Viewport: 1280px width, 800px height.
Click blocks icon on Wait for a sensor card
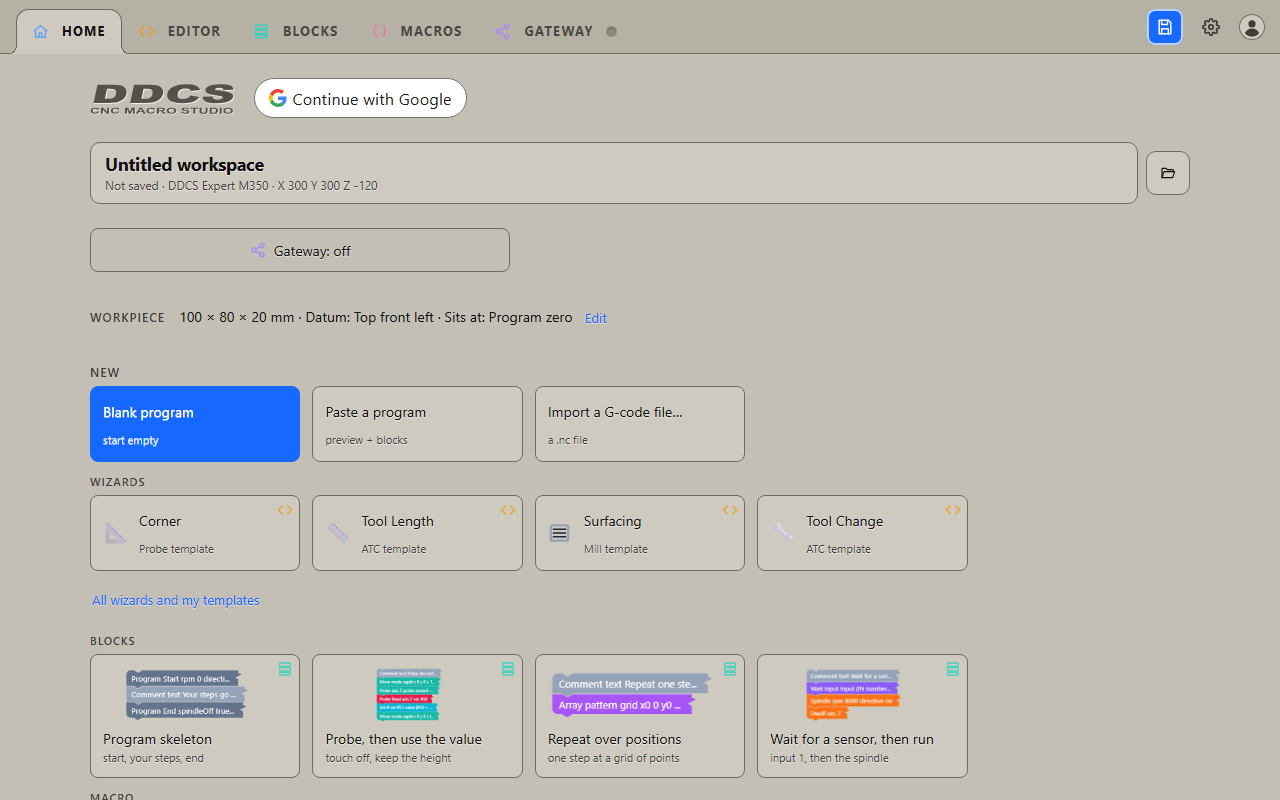click(953, 668)
